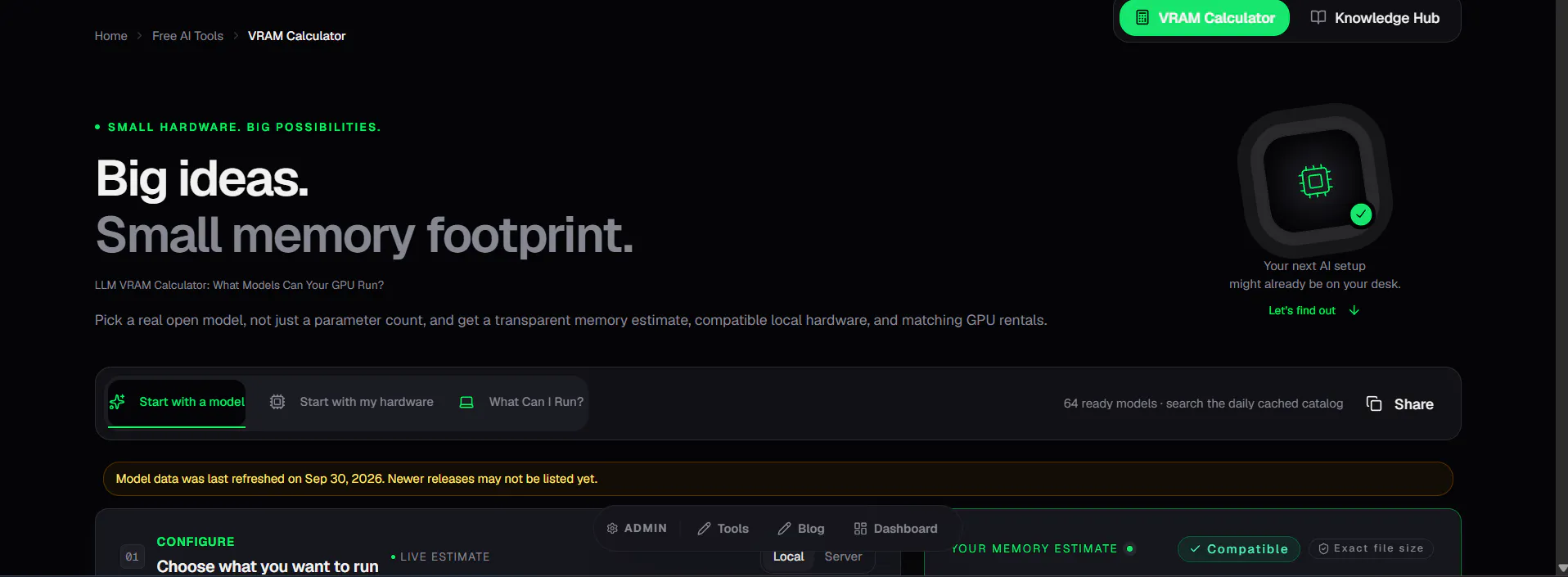Click VRAM Calculator in the breadcrumb trail
1568x577 pixels.
[x=296, y=36]
